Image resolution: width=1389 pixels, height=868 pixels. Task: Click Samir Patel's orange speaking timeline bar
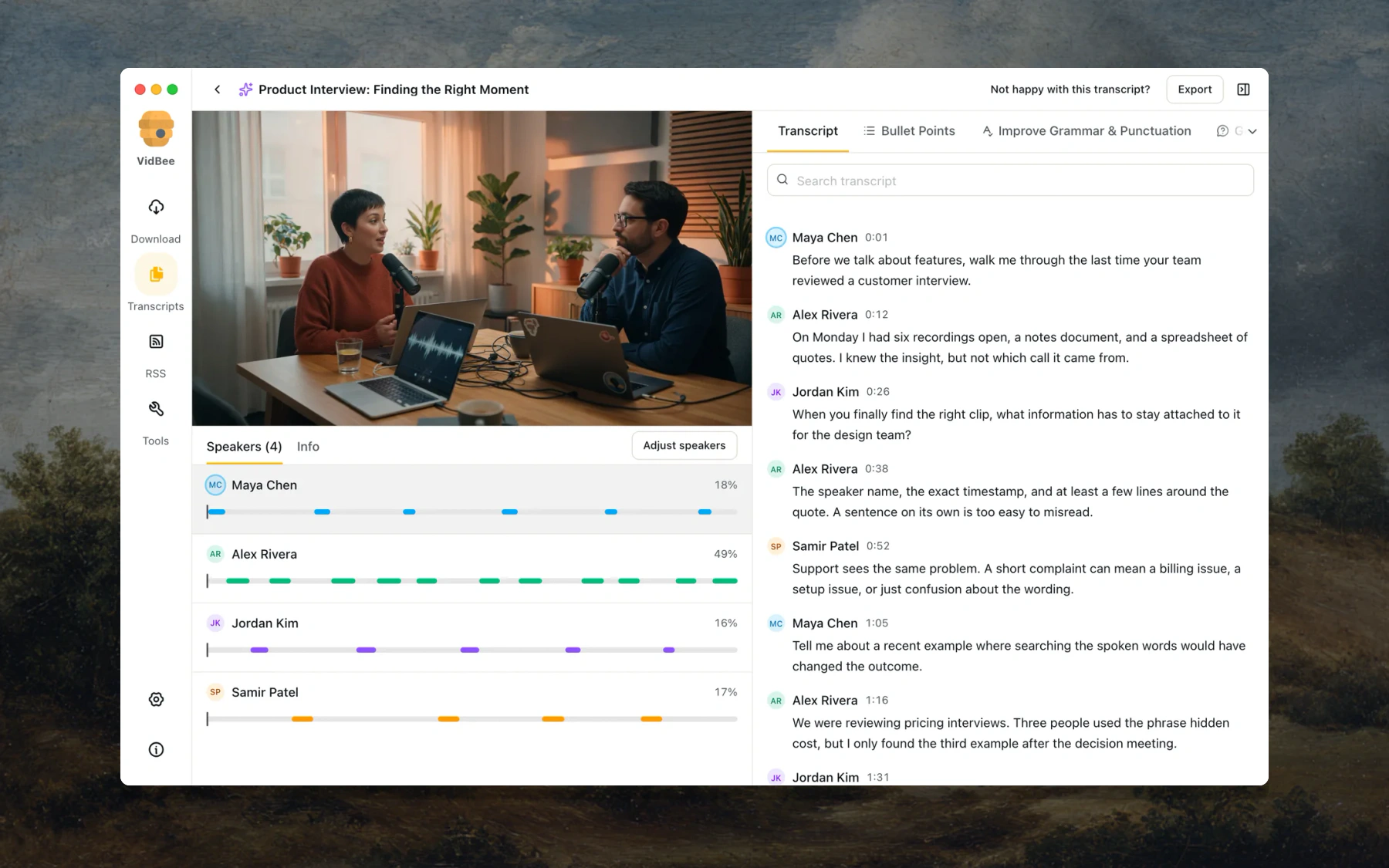(x=472, y=719)
